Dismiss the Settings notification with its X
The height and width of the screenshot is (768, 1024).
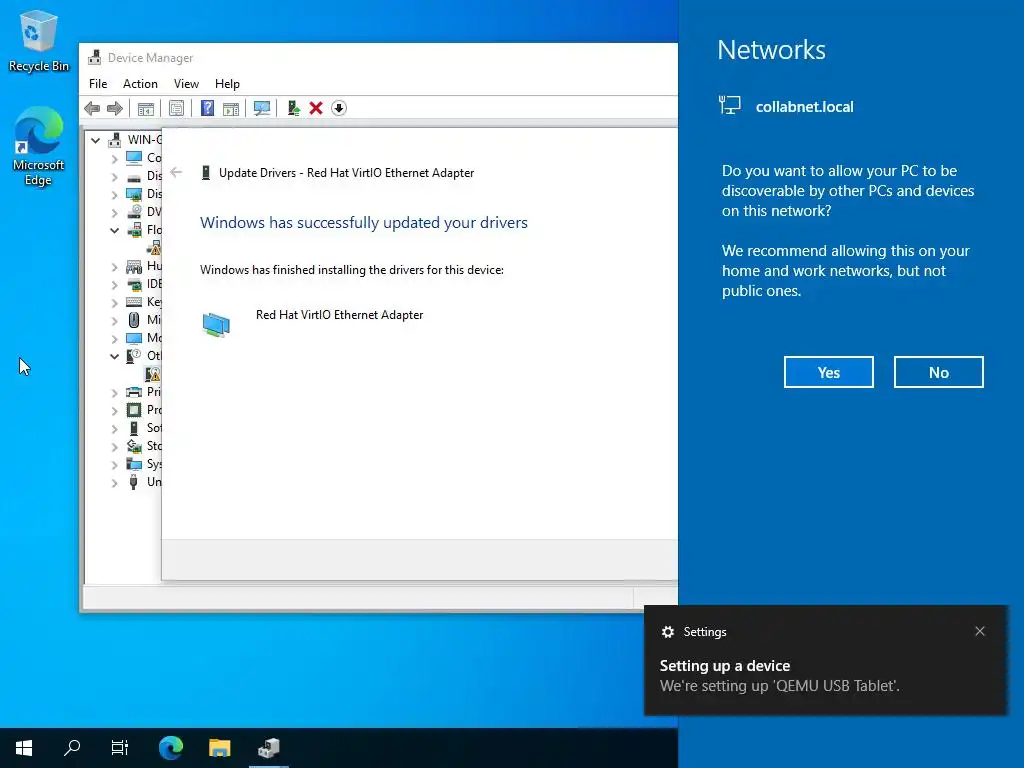(980, 631)
